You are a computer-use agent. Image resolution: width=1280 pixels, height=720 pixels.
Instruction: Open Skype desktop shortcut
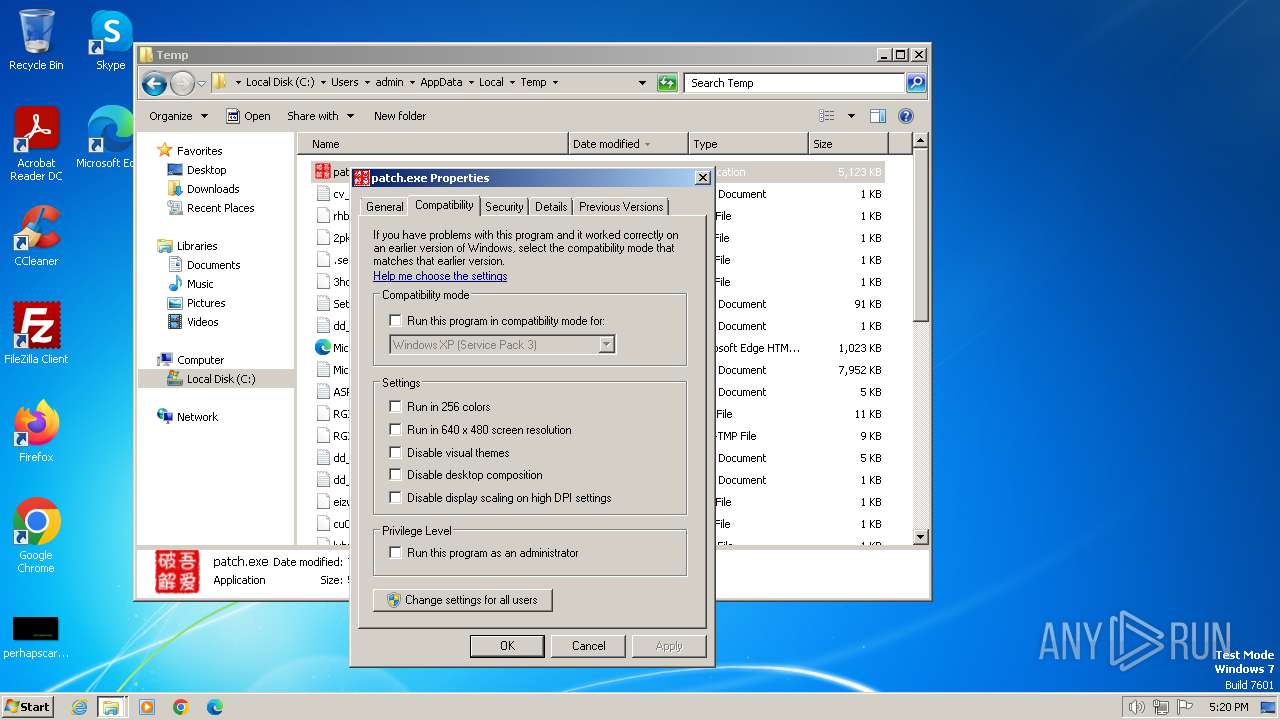click(x=110, y=40)
